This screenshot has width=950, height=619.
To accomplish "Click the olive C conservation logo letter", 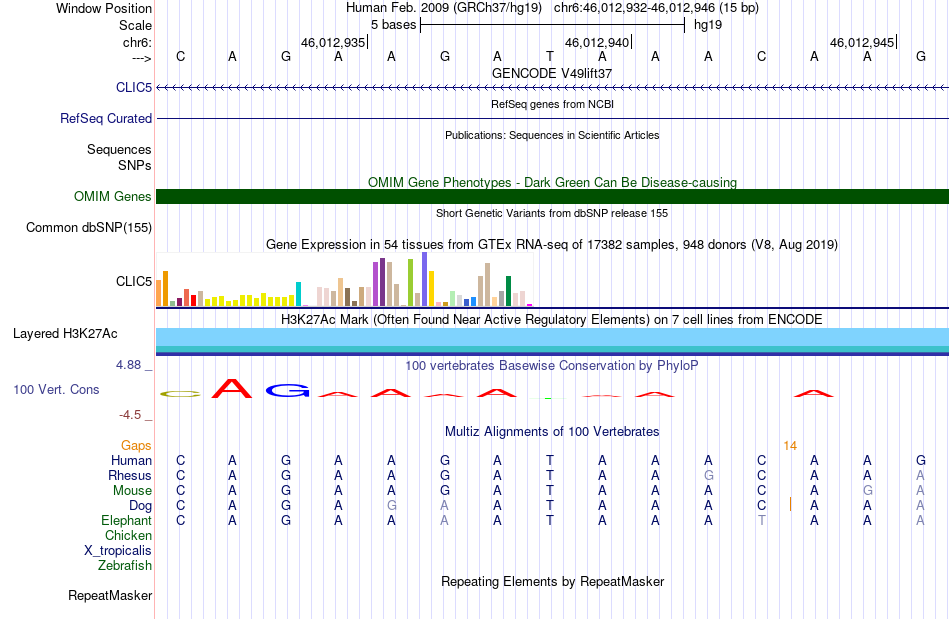I will (x=180, y=394).
